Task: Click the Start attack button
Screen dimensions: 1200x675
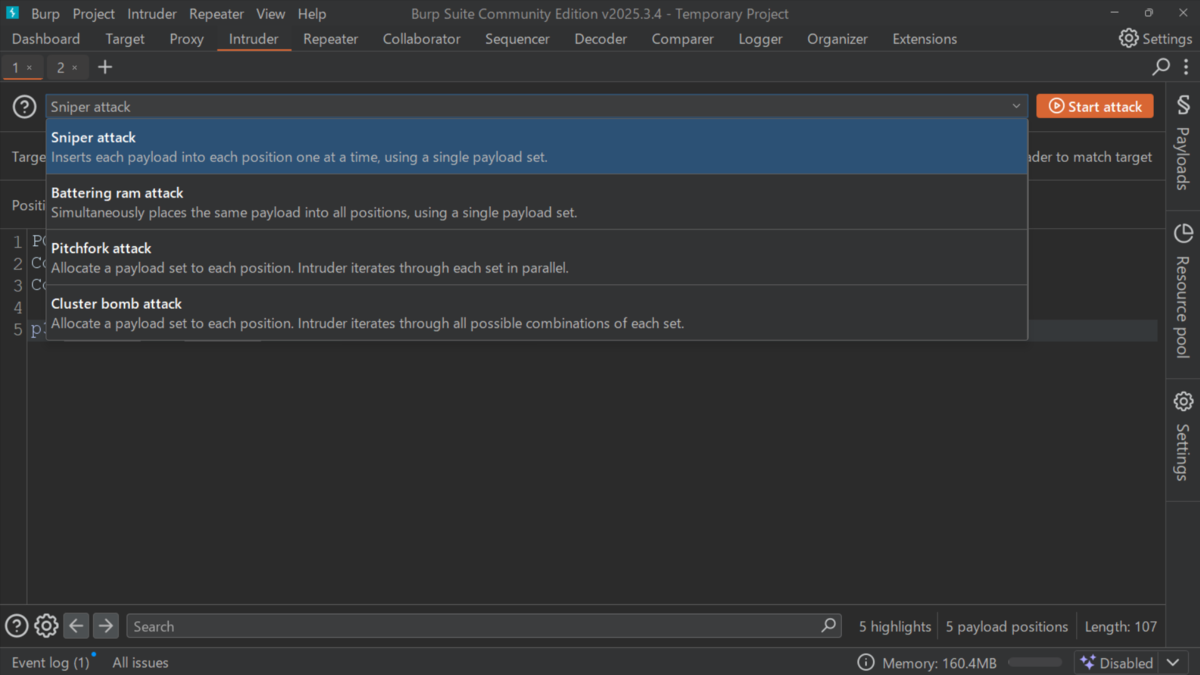Action: (1095, 106)
